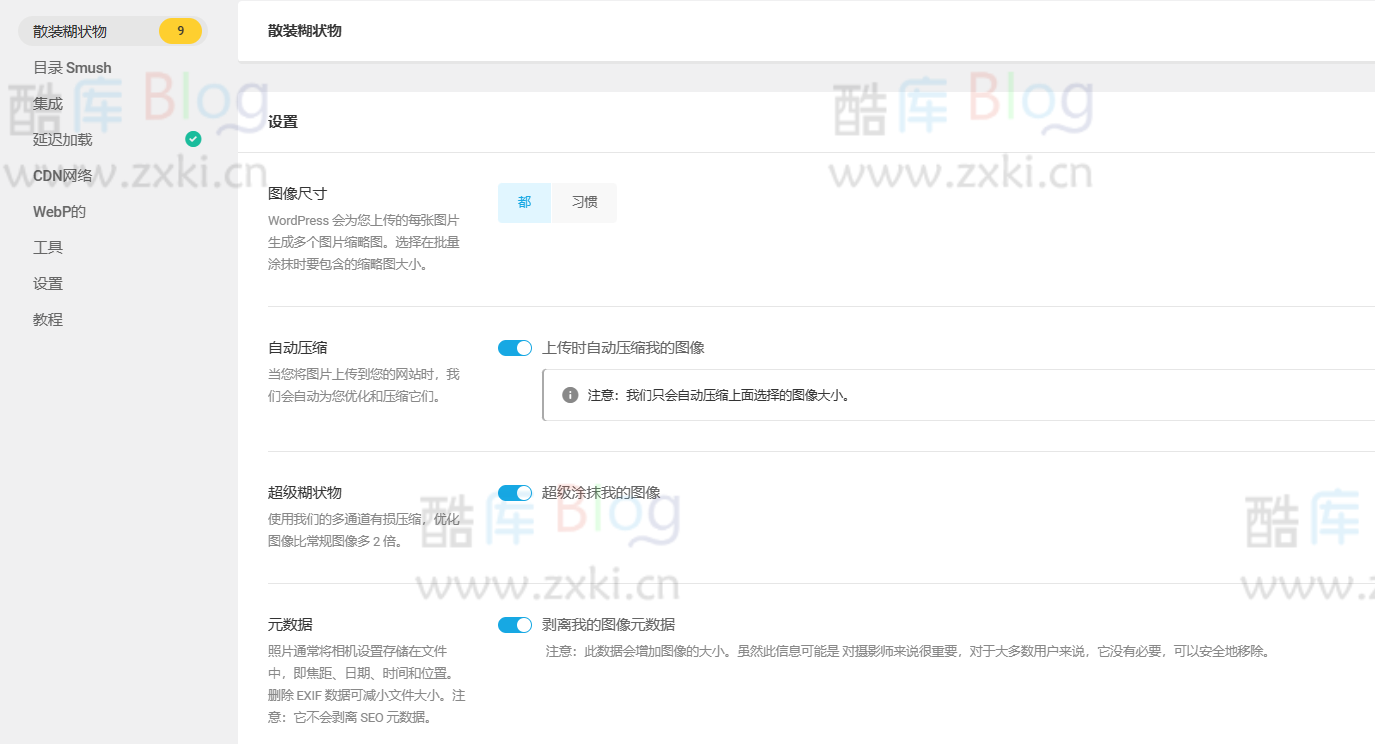Image resolution: width=1375 pixels, height=744 pixels.
Task: Open the WebP的 settings page
Action: 60,211
